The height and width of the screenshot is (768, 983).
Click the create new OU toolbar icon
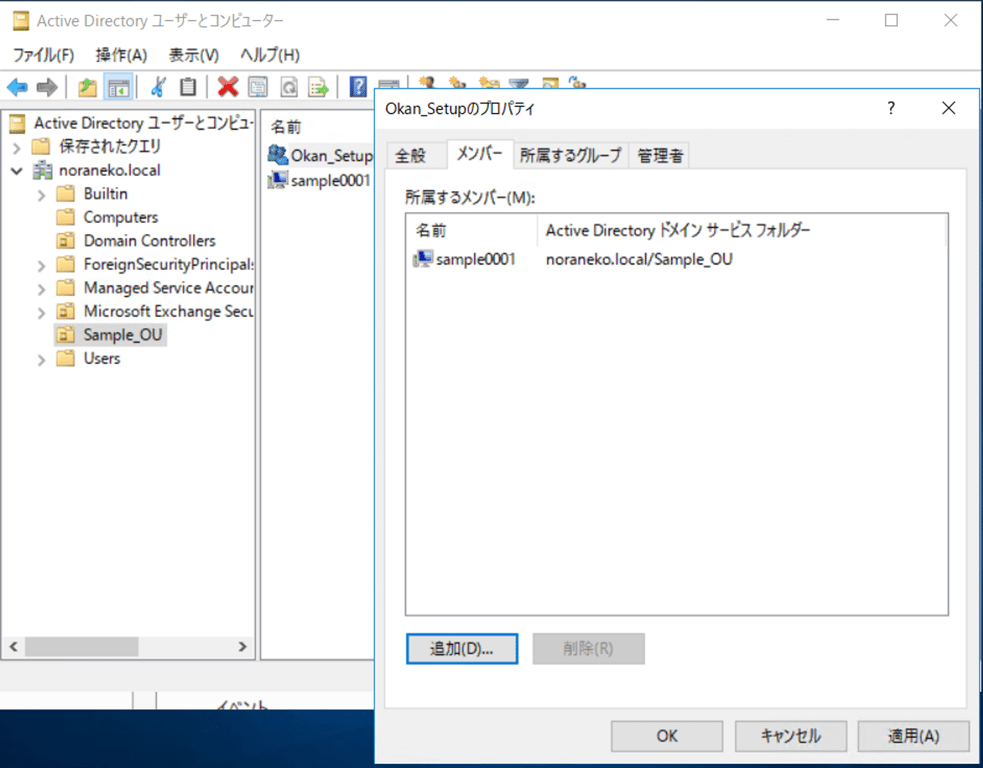pos(489,82)
